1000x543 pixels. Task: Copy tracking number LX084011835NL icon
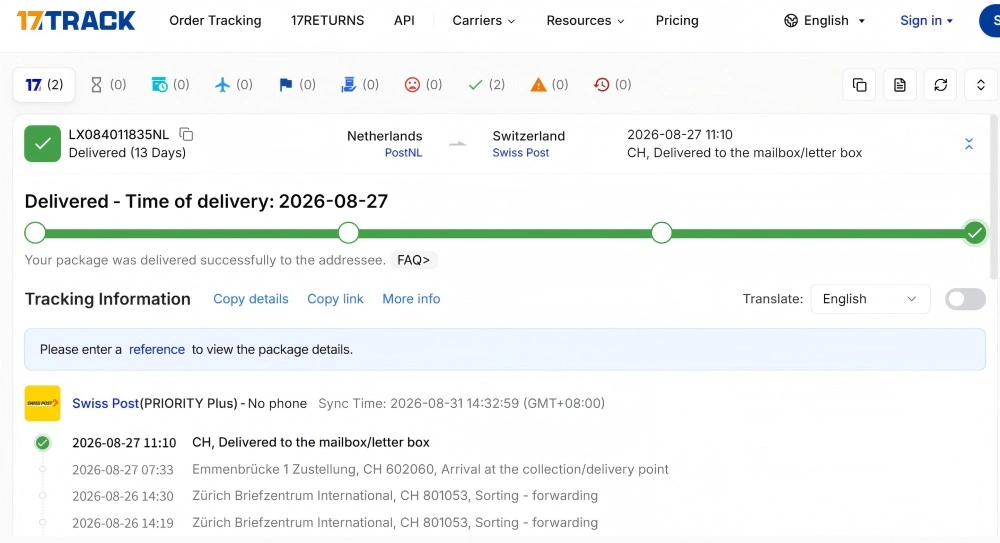[x=186, y=134]
